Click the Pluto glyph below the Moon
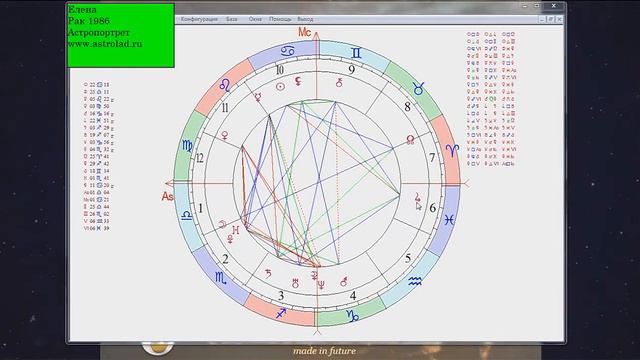 coord(230,239)
